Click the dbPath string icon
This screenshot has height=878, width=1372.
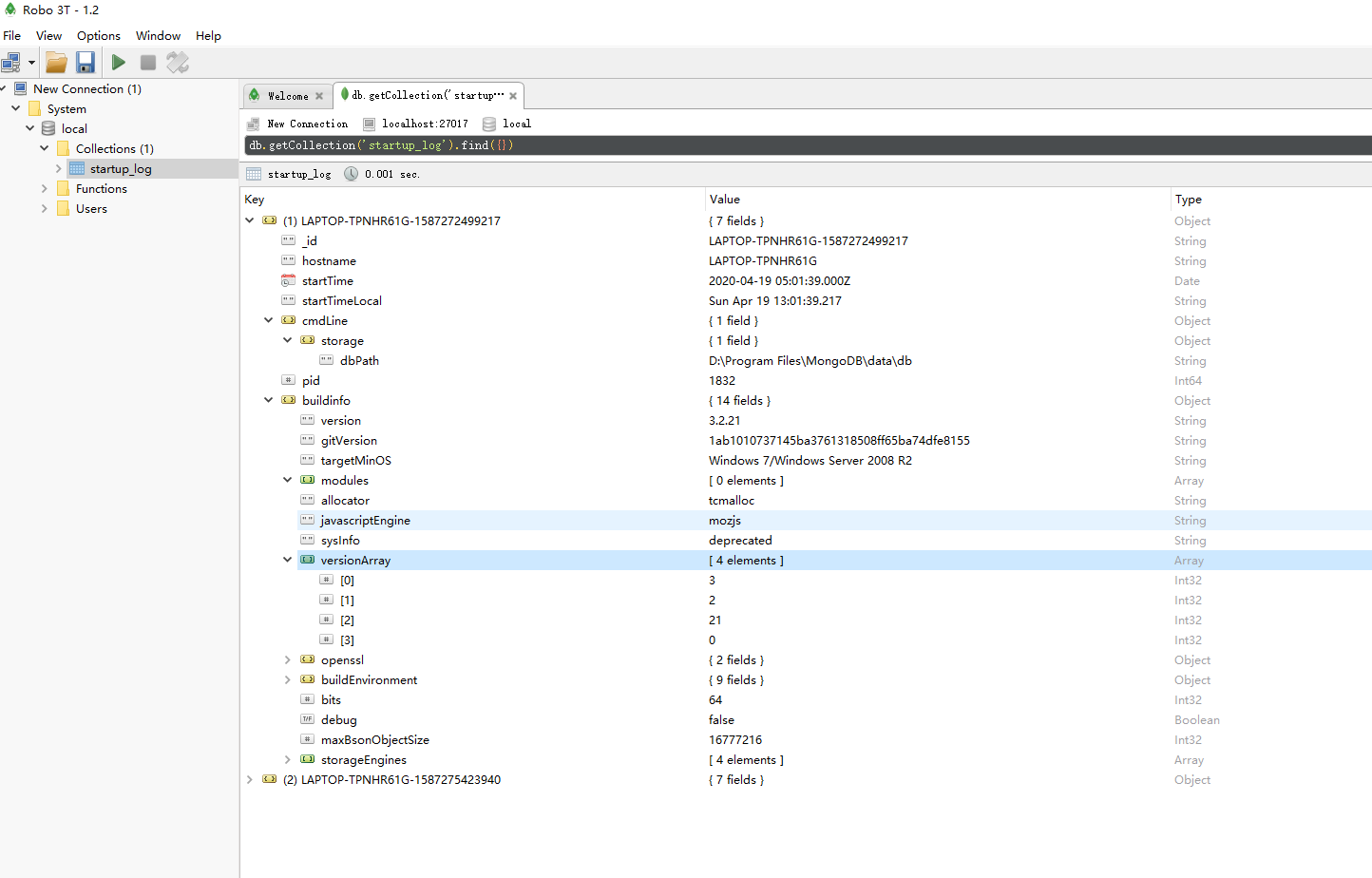coord(326,360)
